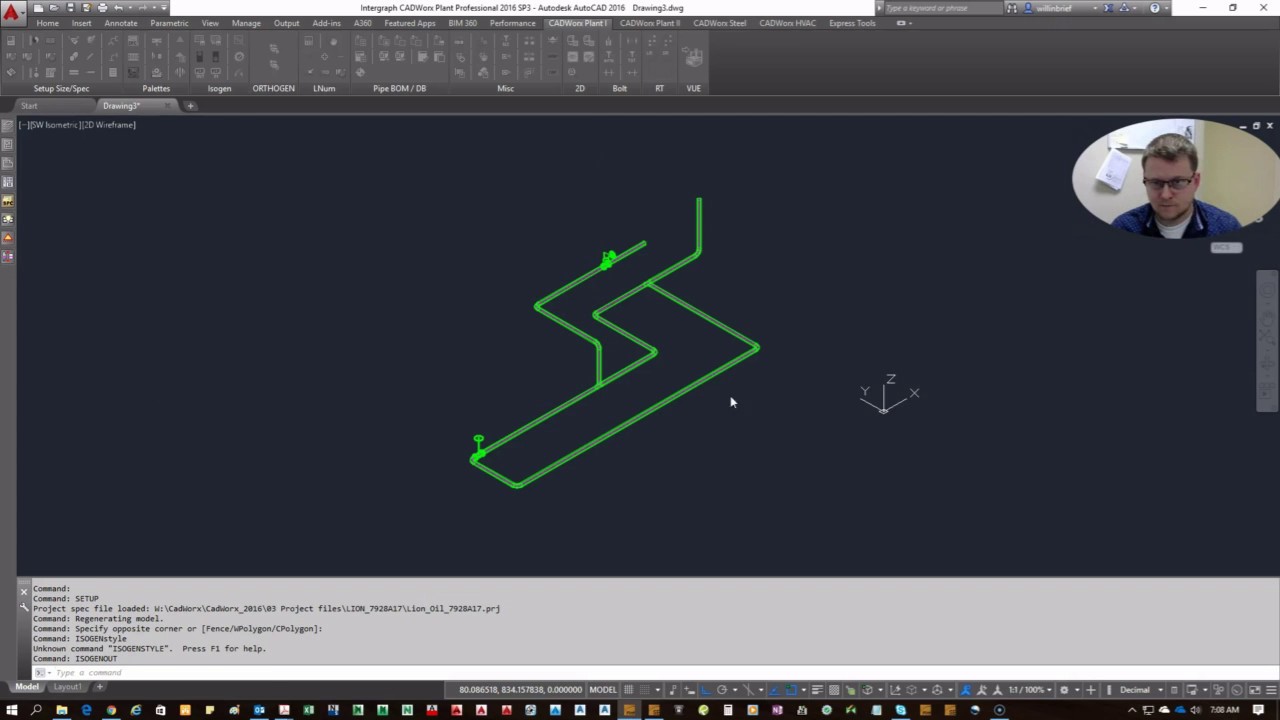Screen dimensions: 1280x720
Task: Toggle MODEL space button in status bar
Action: pos(603,690)
